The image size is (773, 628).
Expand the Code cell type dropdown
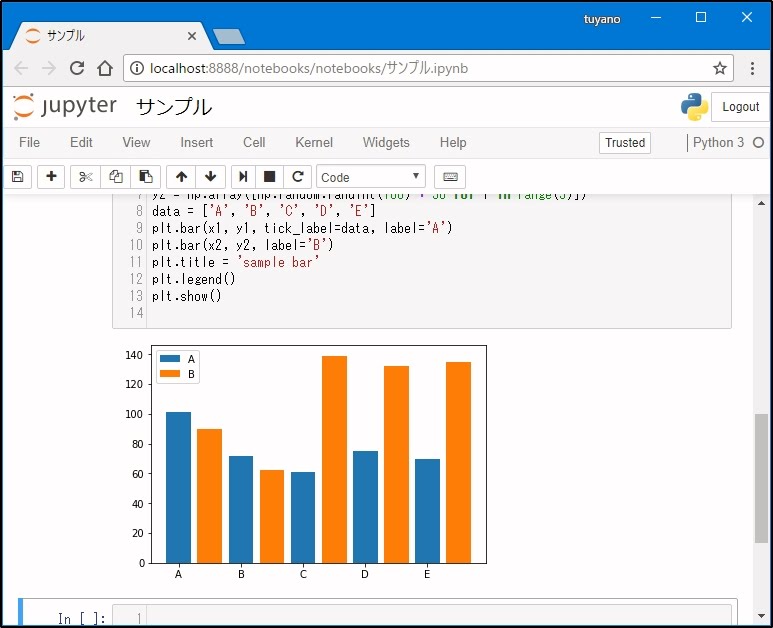[x=371, y=177]
